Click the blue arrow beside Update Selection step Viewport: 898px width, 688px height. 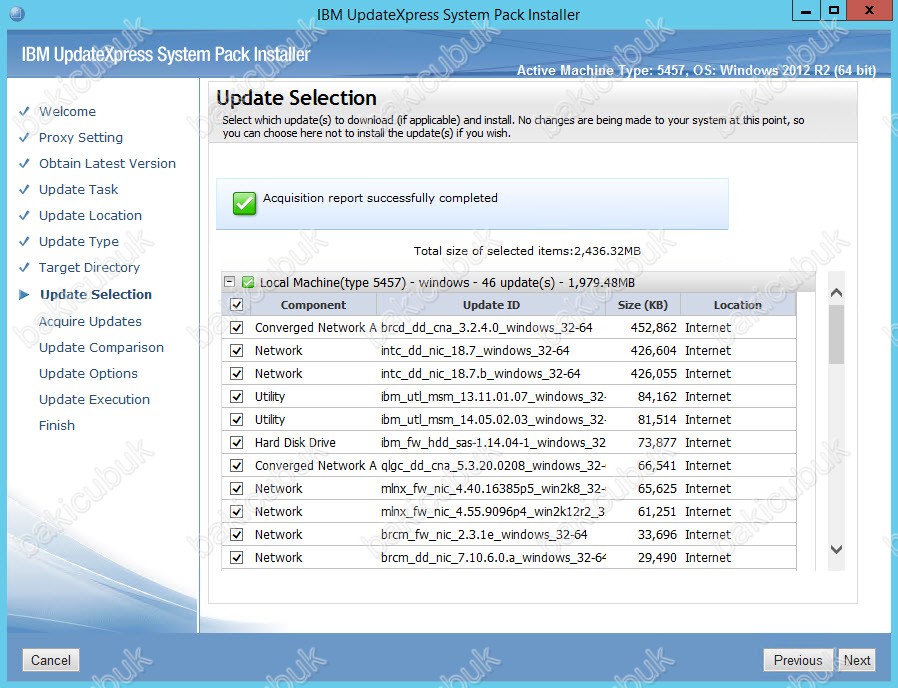24,294
